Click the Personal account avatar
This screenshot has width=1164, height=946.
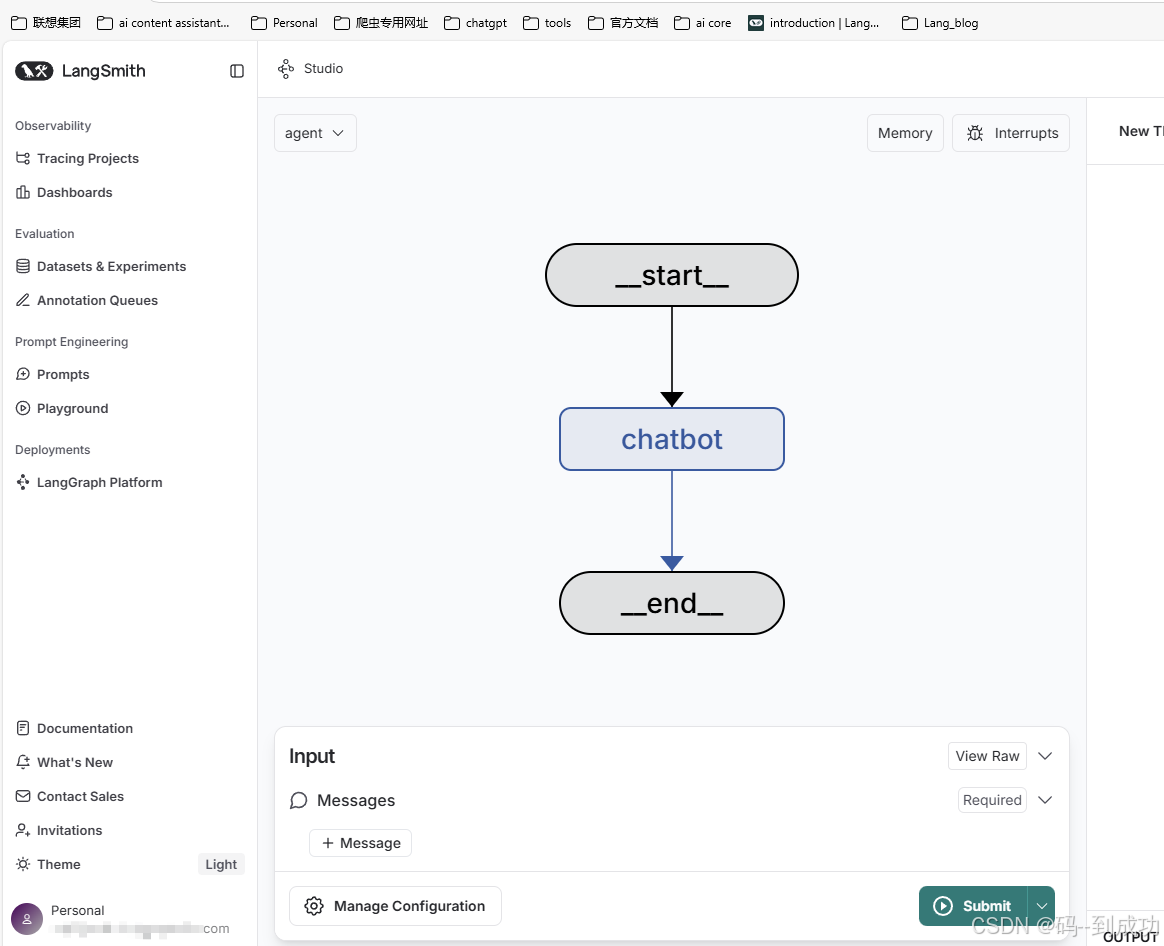27,919
